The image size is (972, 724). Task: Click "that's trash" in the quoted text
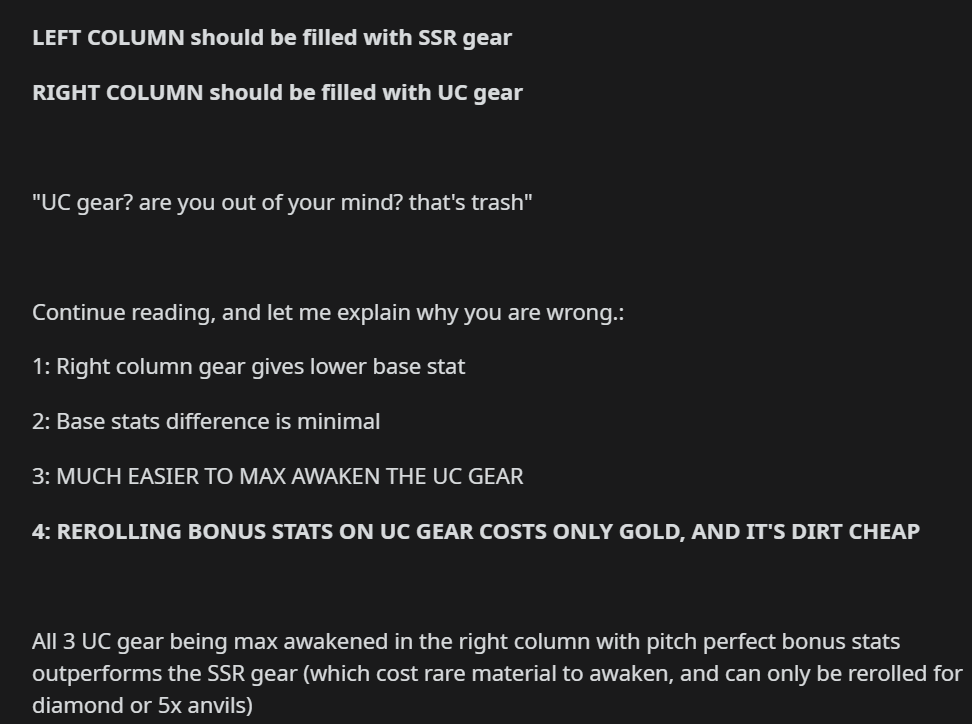(x=471, y=203)
